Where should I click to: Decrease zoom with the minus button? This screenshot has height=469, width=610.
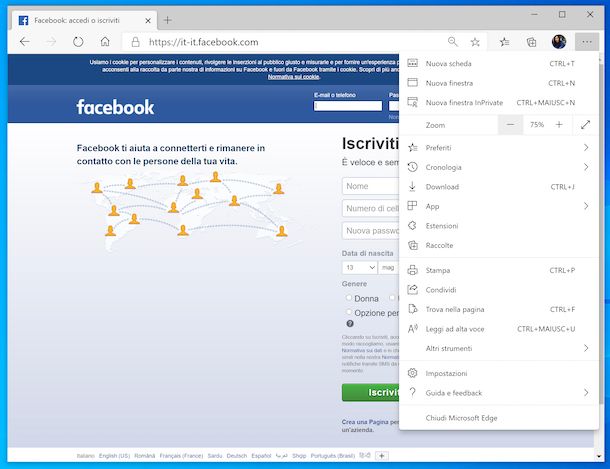(510, 125)
